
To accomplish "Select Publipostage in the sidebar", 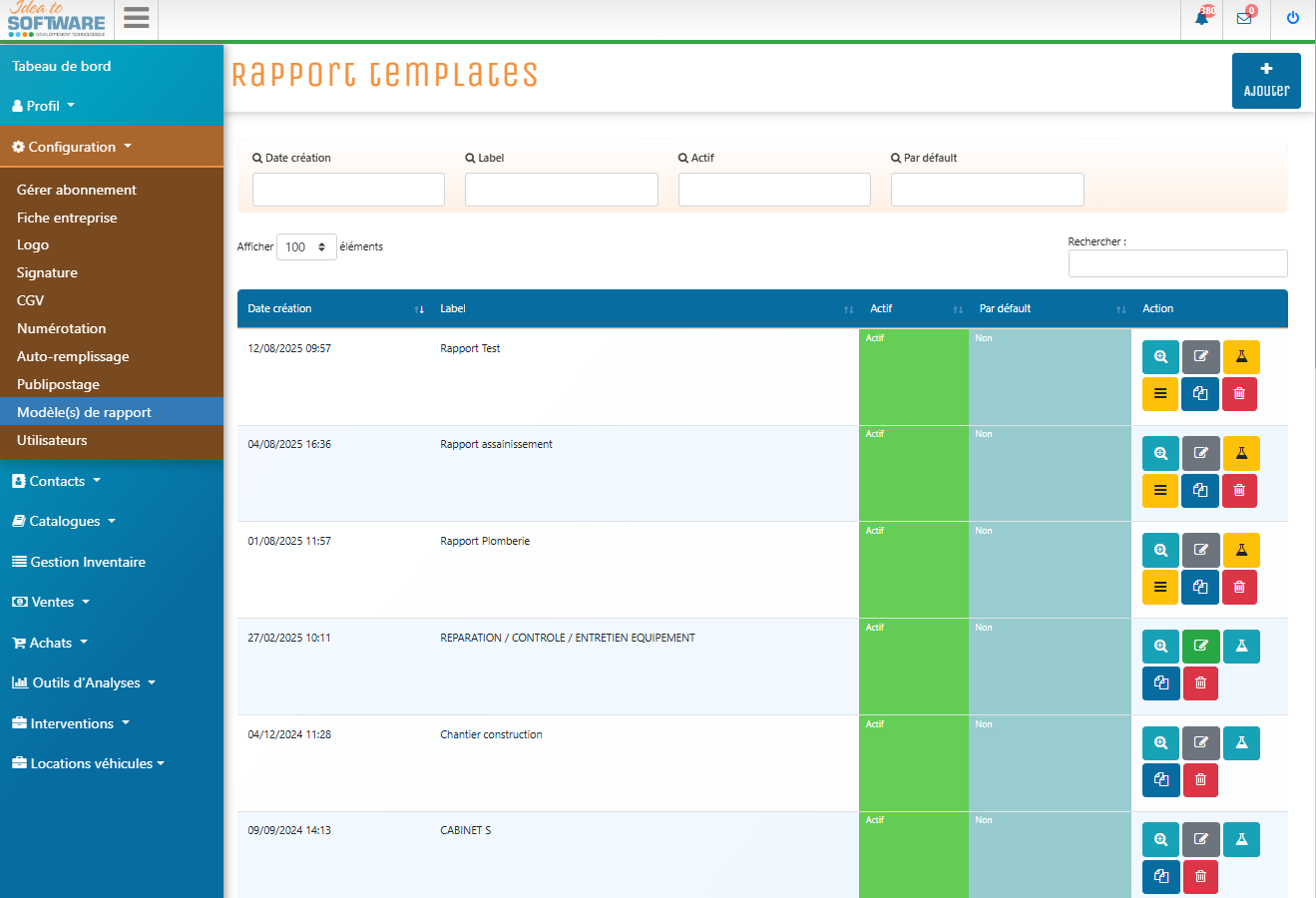I will 58,384.
